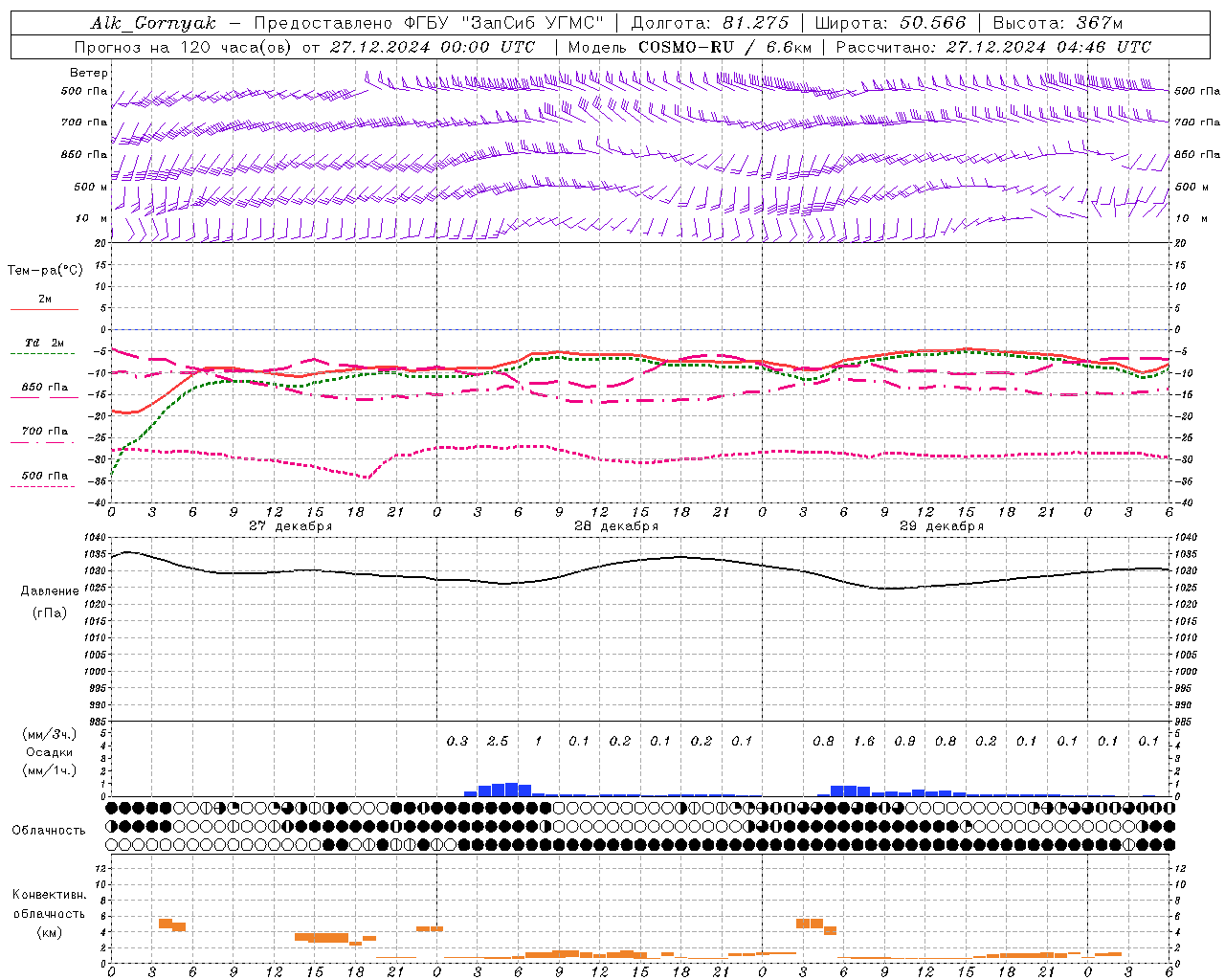1225x980 pixels.
Task: Click the Облачность cloud cover label
Action: tap(49, 831)
